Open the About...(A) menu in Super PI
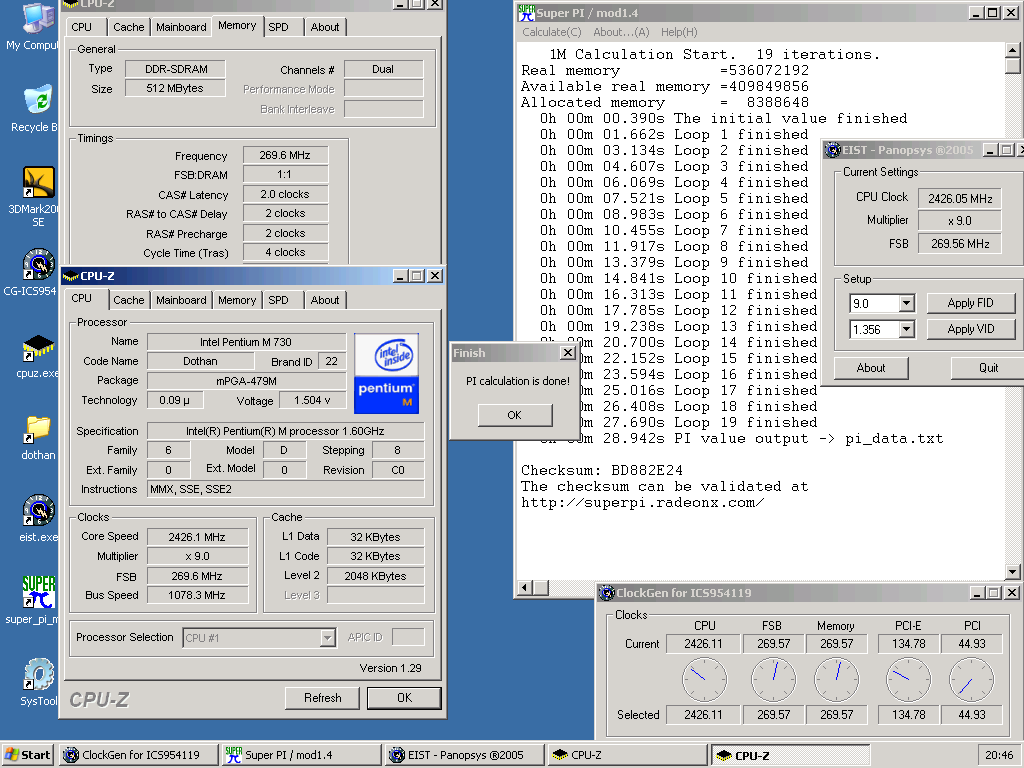 [x=621, y=32]
